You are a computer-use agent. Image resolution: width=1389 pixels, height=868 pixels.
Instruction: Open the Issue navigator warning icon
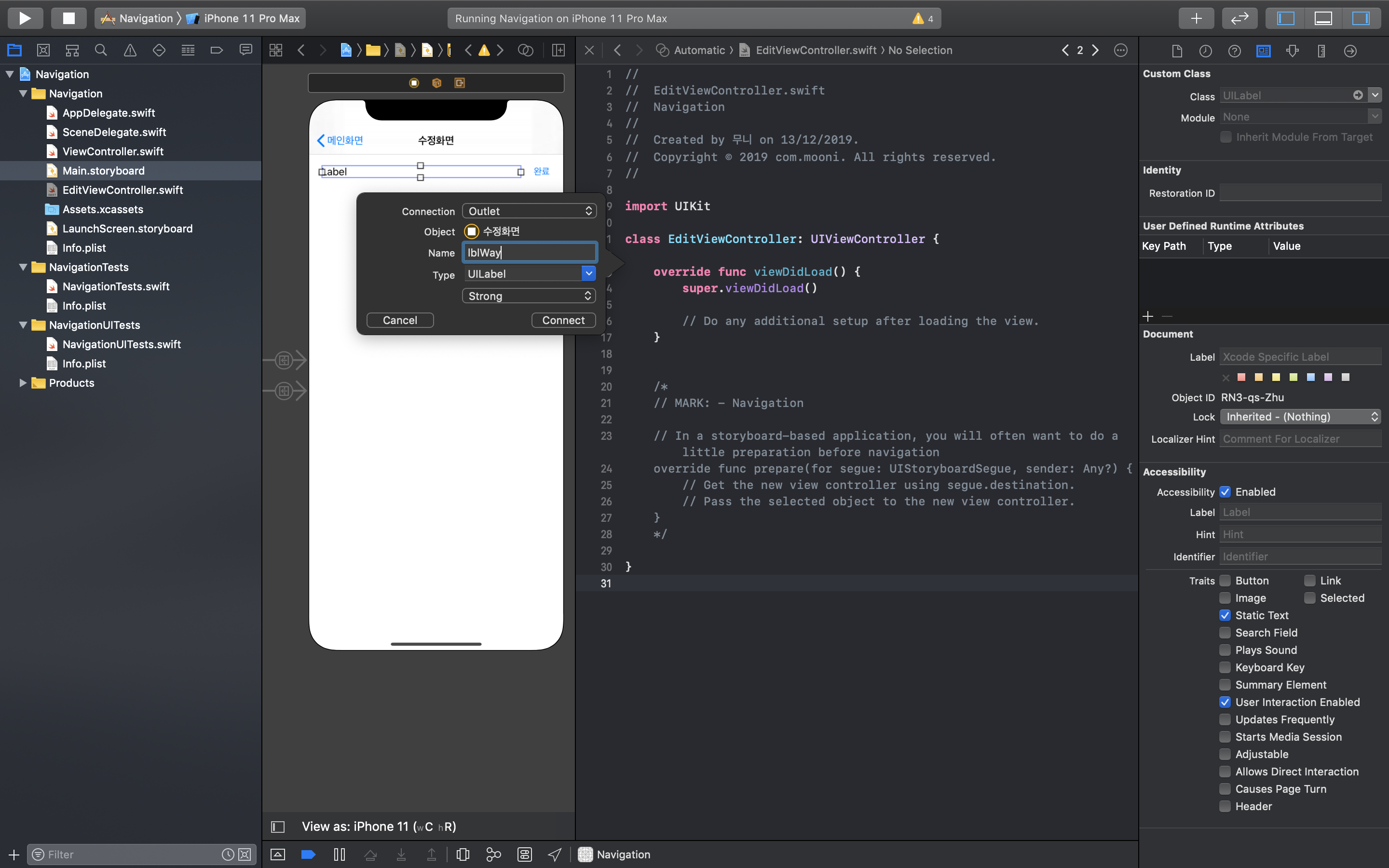[x=130, y=51]
